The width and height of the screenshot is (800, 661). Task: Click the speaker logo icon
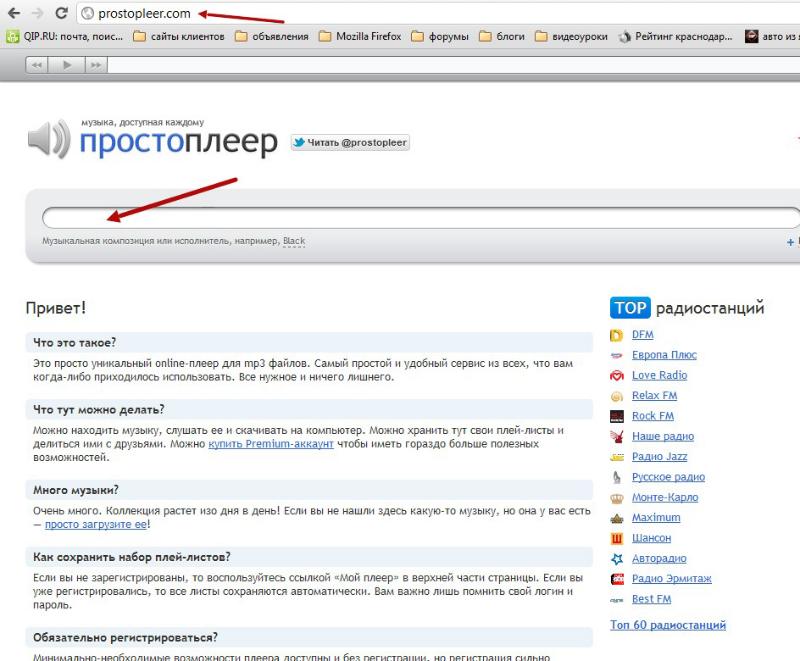click(49, 139)
